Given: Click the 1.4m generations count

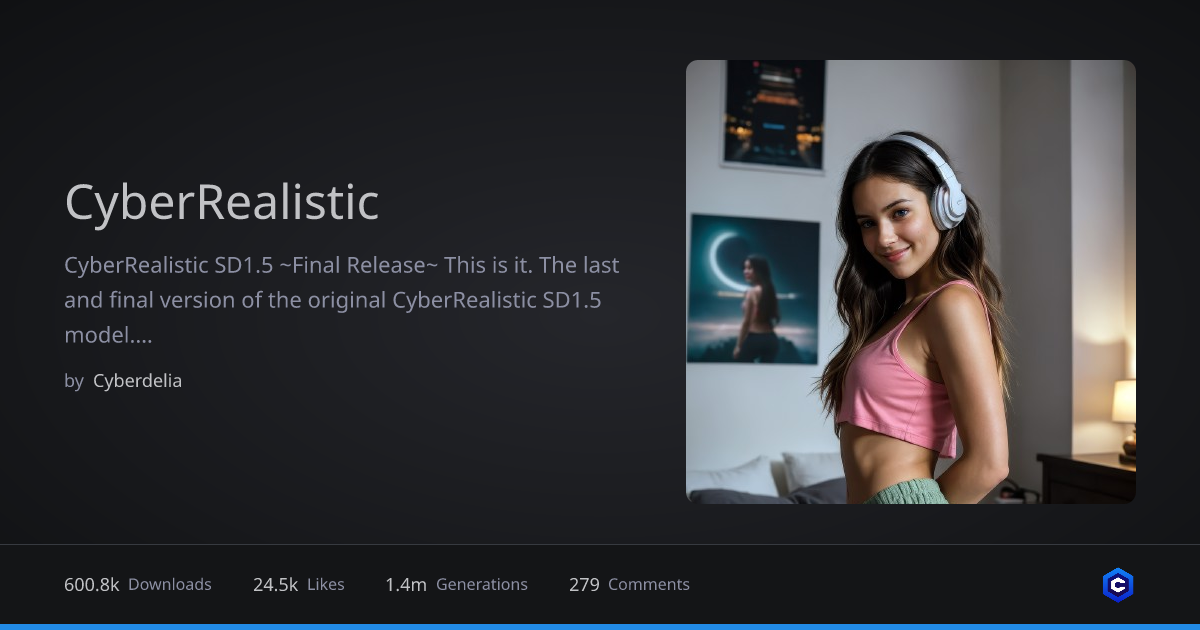Looking at the screenshot, I should click(405, 585).
